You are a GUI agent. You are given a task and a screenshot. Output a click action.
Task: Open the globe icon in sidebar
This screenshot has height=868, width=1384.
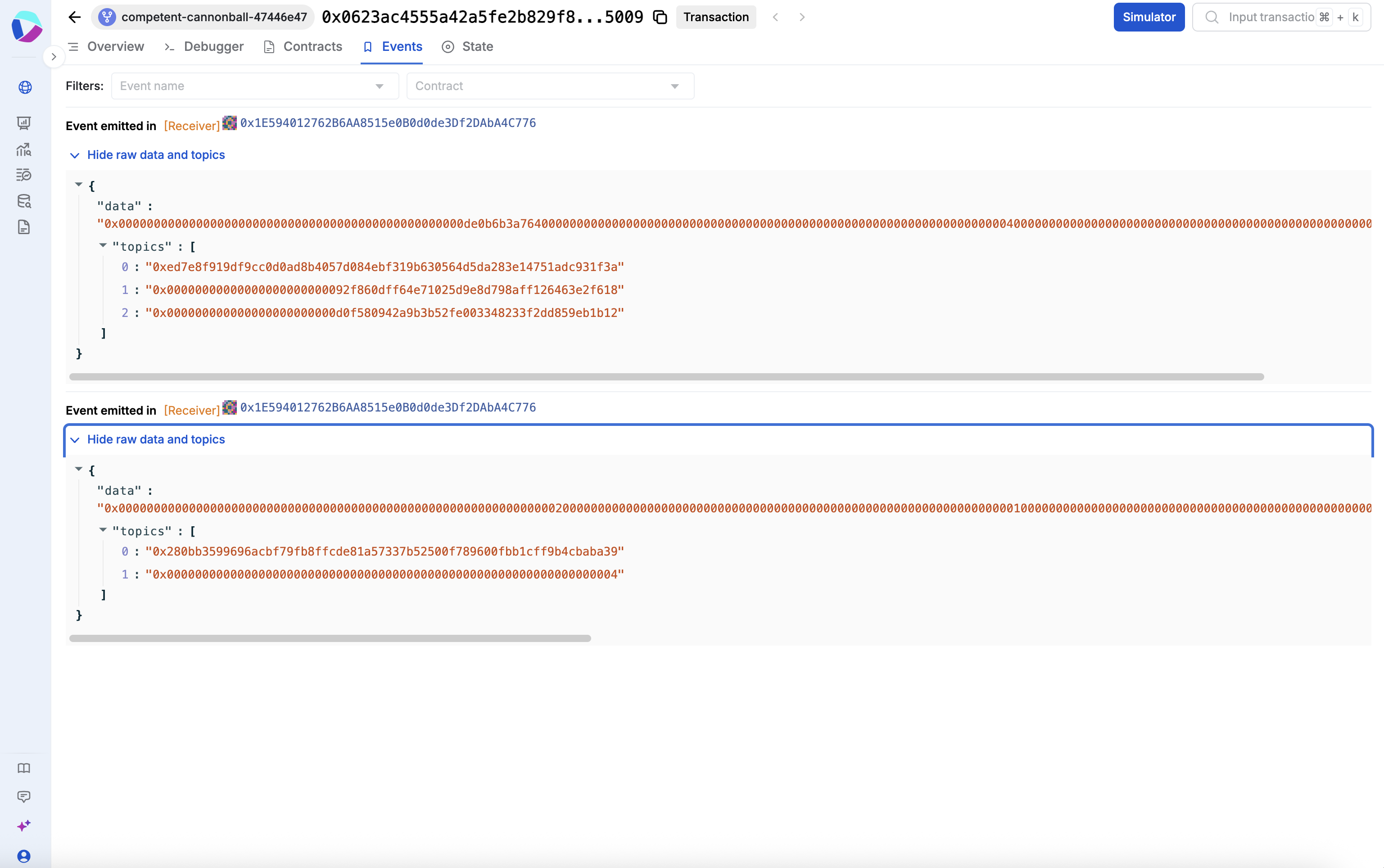tap(25, 87)
